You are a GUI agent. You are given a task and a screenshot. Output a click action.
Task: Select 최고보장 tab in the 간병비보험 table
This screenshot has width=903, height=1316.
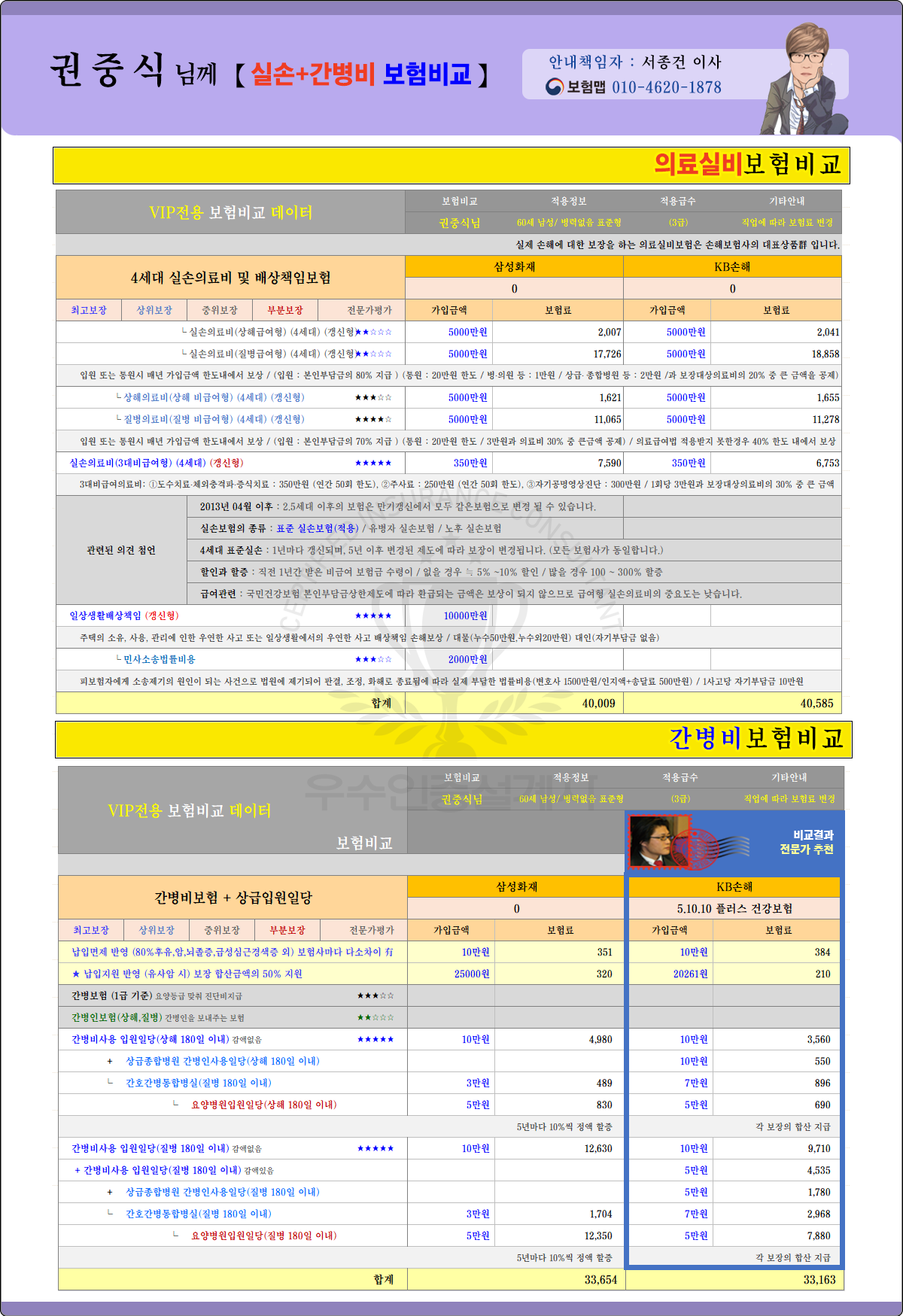[91, 930]
